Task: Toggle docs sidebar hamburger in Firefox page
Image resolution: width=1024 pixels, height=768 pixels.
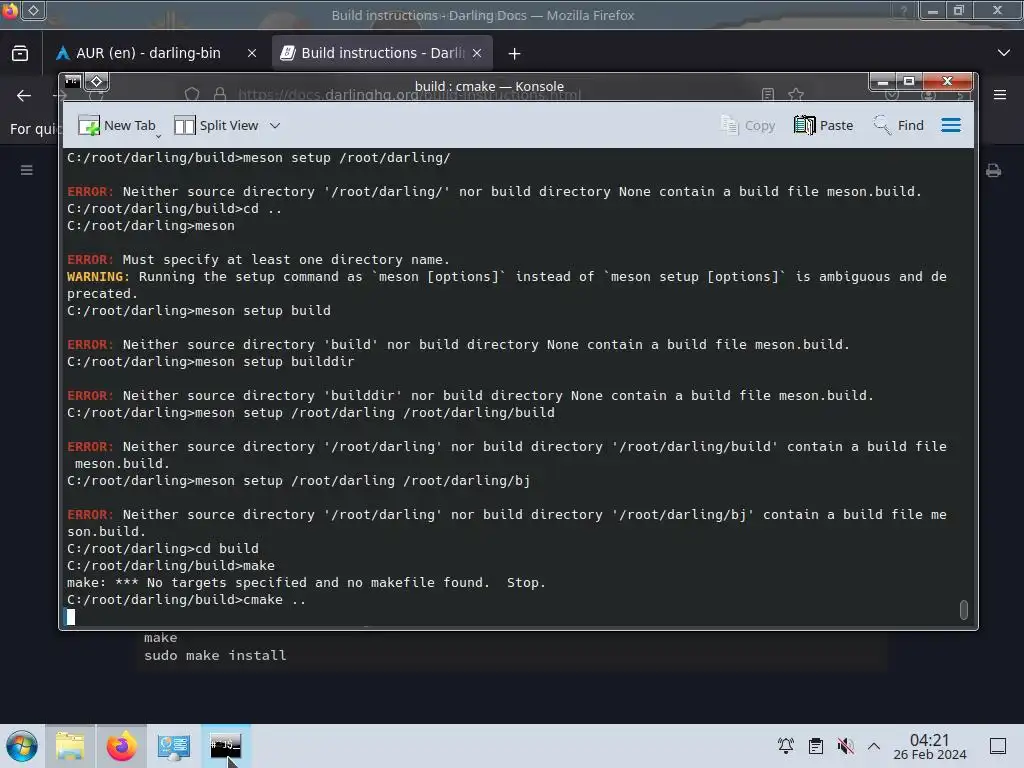Action: click(x=27, y=170)
